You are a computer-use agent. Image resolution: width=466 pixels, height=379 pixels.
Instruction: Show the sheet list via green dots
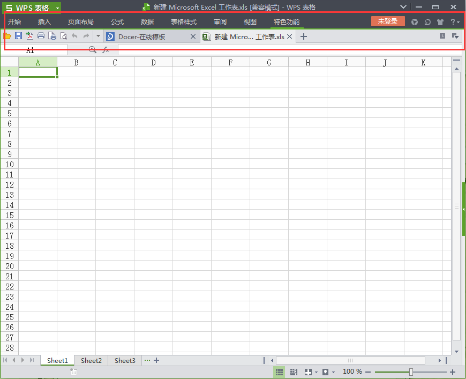click(x=147, y=360)
